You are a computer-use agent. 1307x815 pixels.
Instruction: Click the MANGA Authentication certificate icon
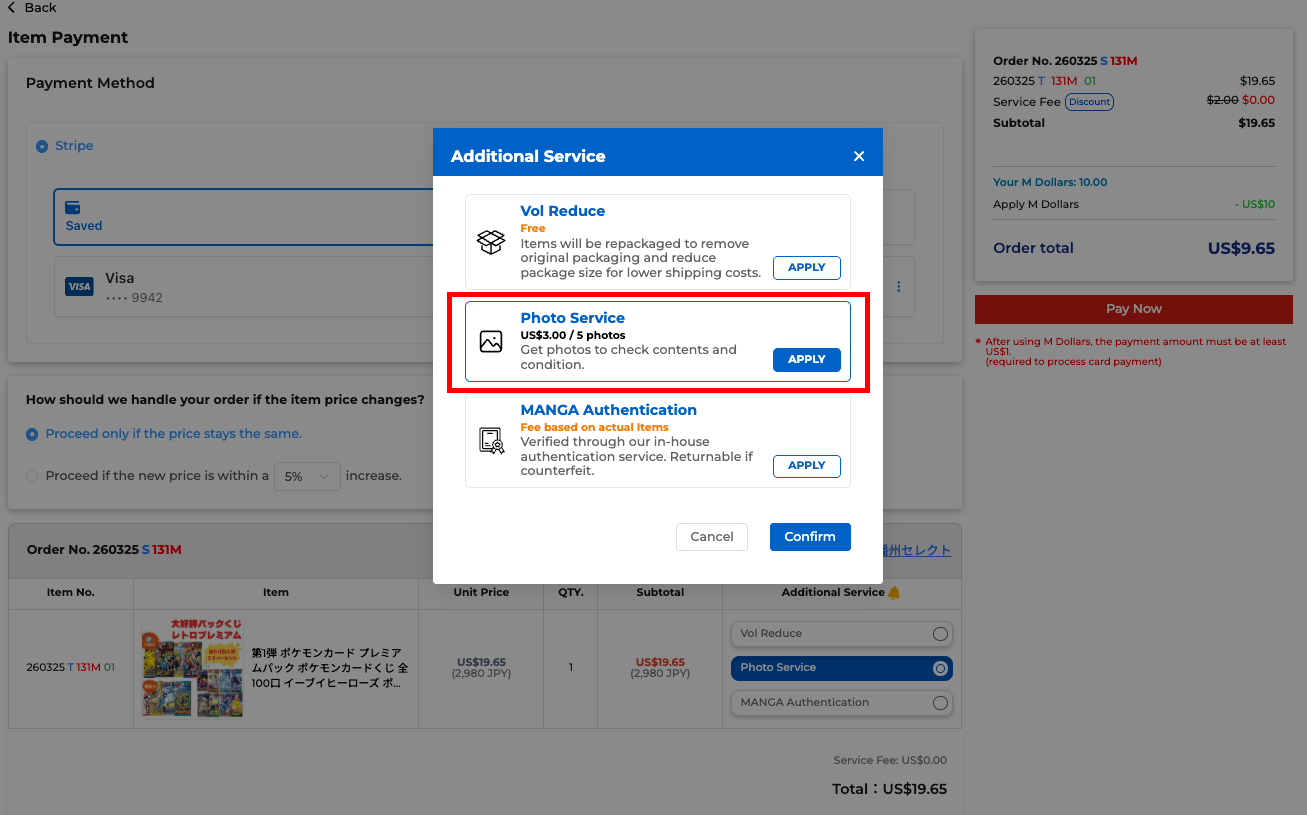(491, 441)
